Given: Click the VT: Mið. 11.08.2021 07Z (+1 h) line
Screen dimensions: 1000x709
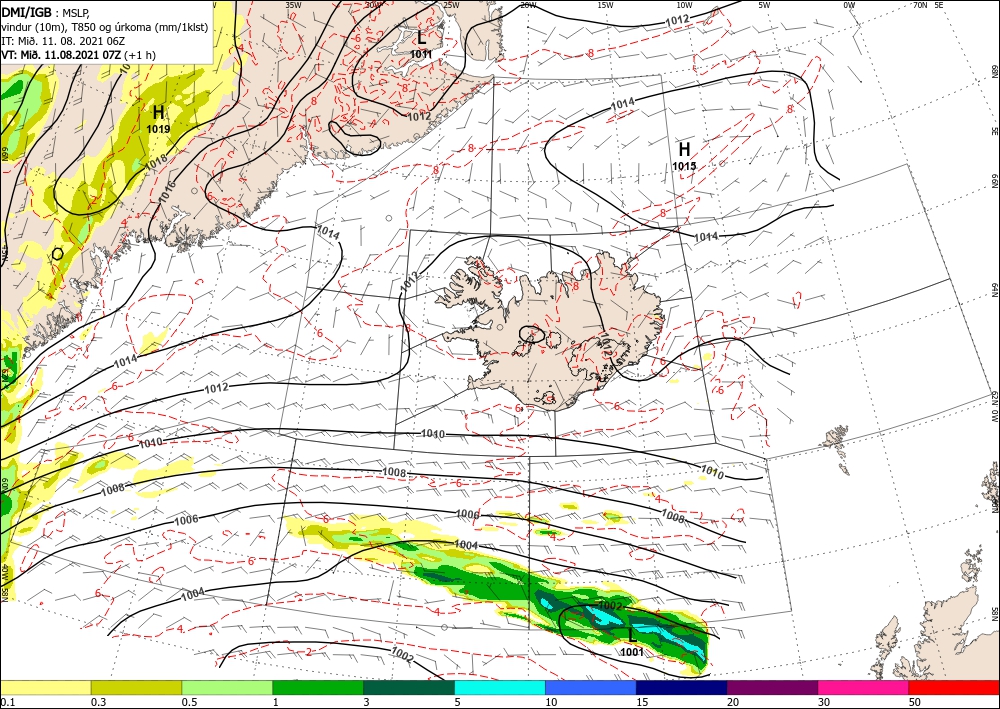Looking at the screenshot, I should tap(78, 55).
